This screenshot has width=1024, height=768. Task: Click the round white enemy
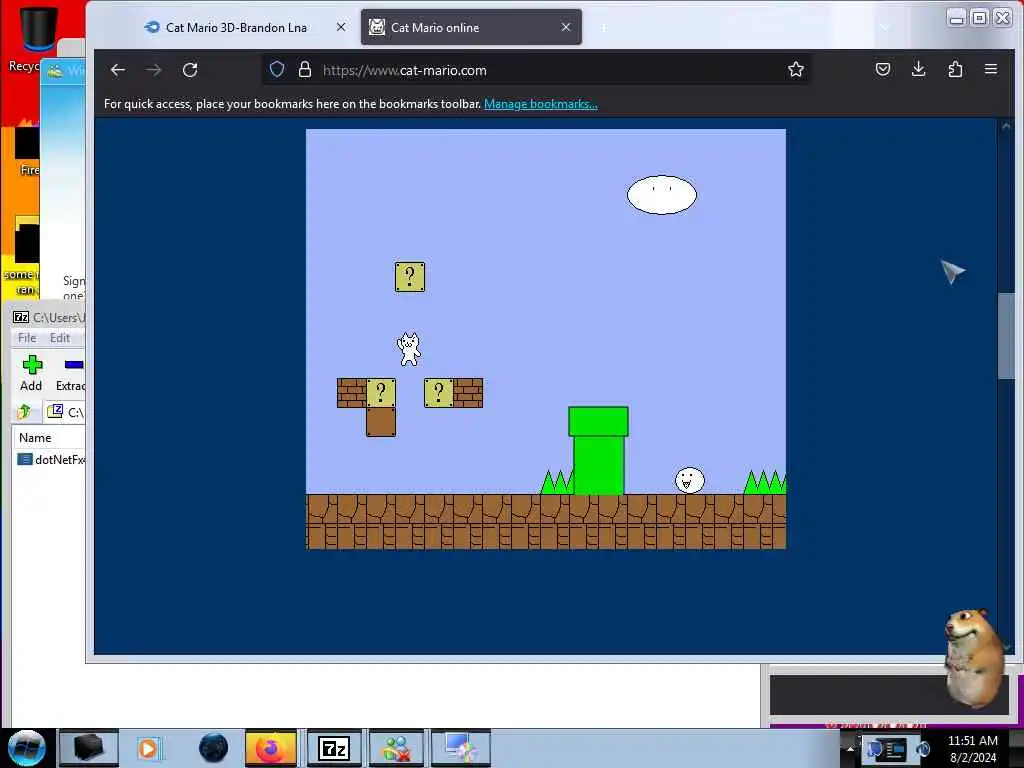pos(690,480)
